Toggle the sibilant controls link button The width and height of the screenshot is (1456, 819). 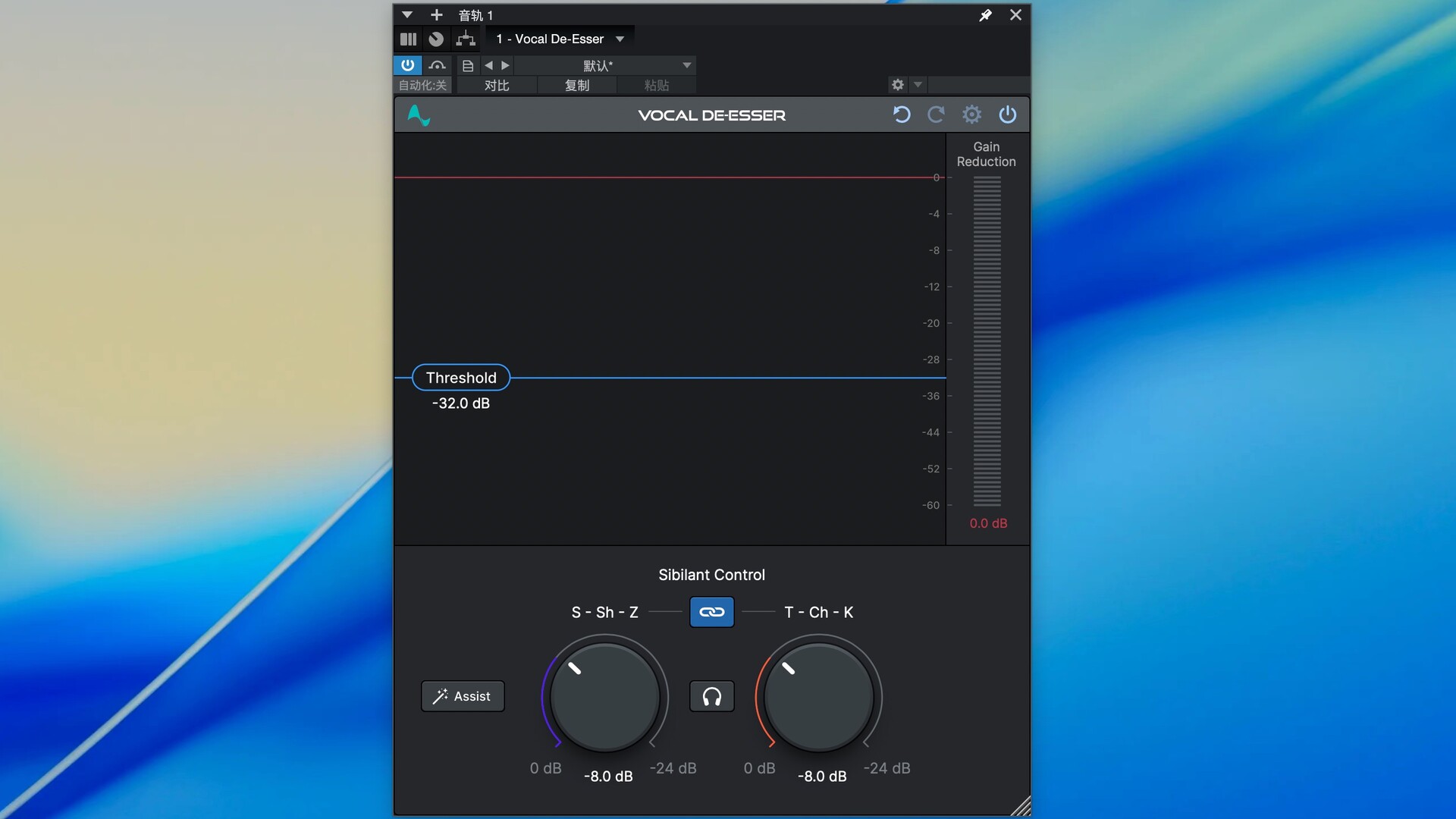(711, 612)
